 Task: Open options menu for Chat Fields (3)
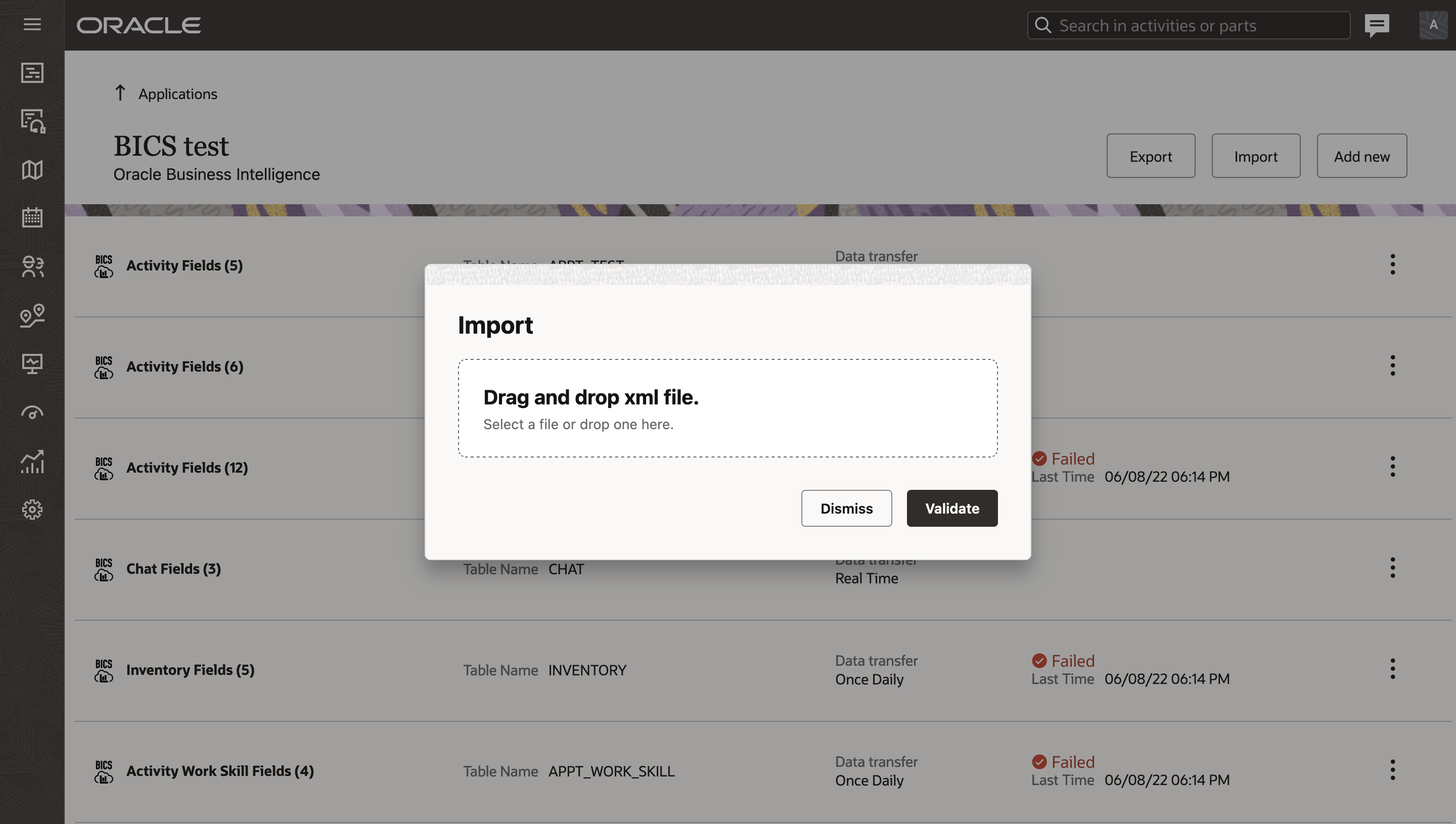click(1393, 568)
